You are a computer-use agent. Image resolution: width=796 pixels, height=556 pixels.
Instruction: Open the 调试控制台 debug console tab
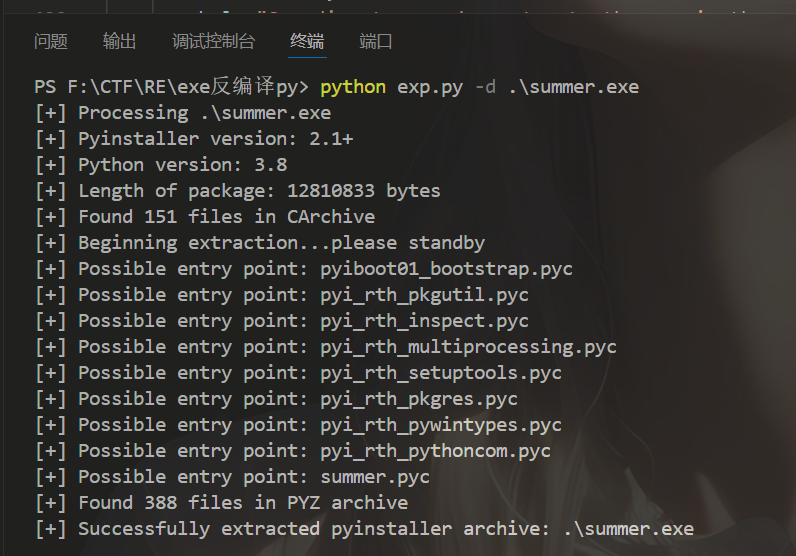tap(213, 42)
